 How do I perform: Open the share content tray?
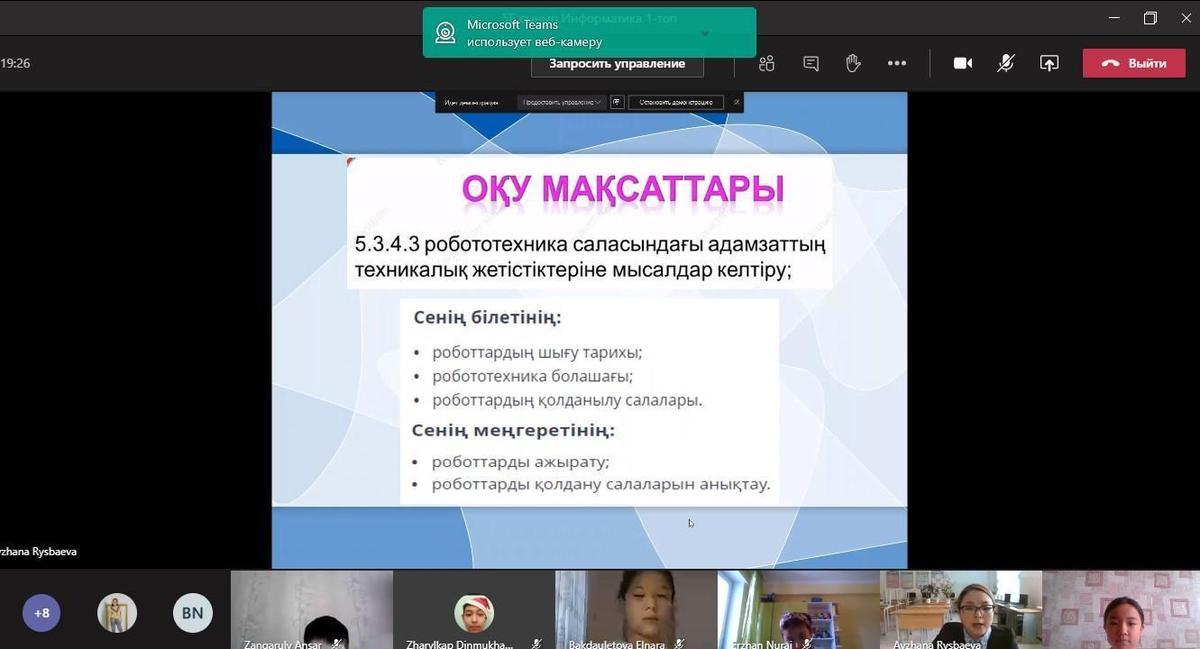(x=1049, y=63)
